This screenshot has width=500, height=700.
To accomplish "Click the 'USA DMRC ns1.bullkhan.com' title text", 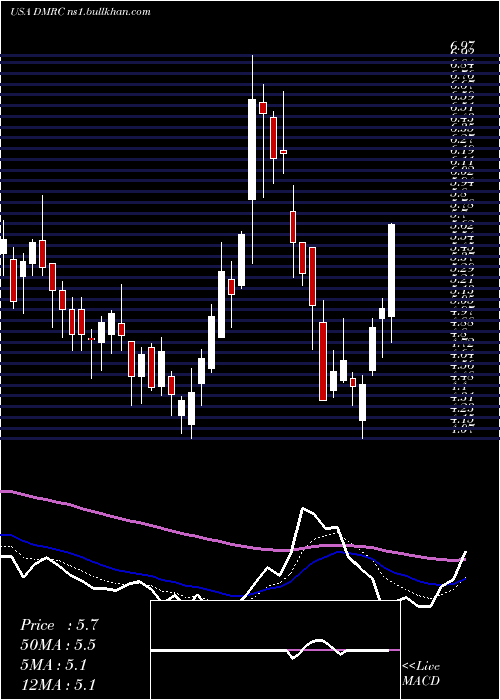I will 80,12.
